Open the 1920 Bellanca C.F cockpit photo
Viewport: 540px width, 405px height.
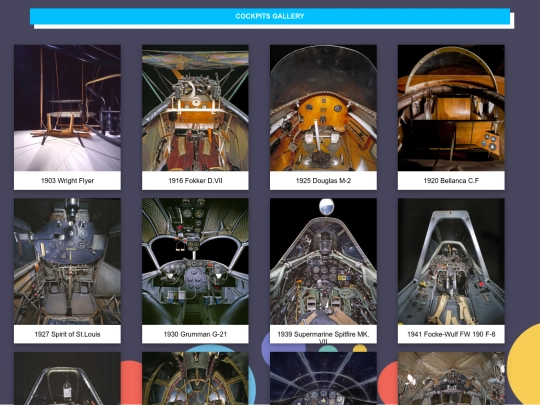451,108
